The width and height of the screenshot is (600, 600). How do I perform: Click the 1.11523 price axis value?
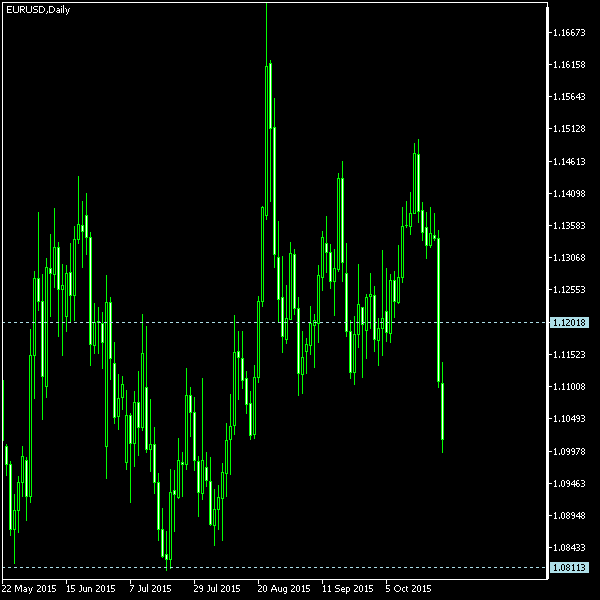click(569, 355)
